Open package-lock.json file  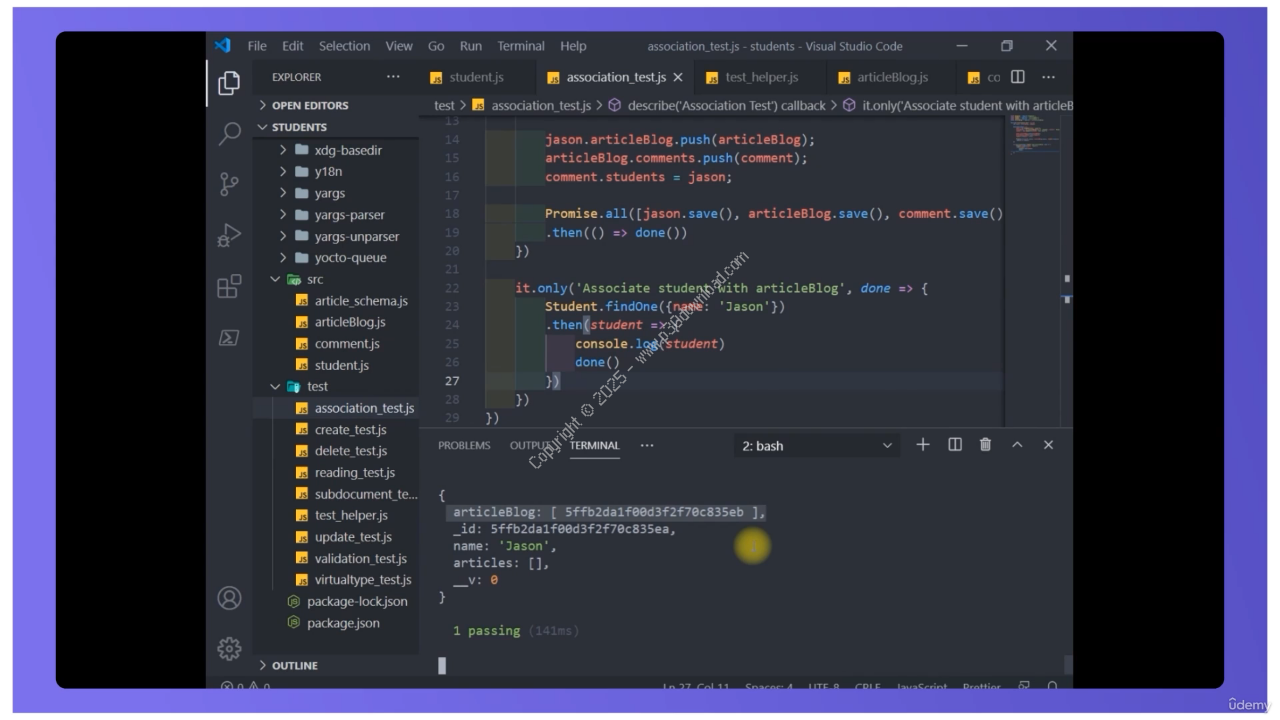coord(336,601)
